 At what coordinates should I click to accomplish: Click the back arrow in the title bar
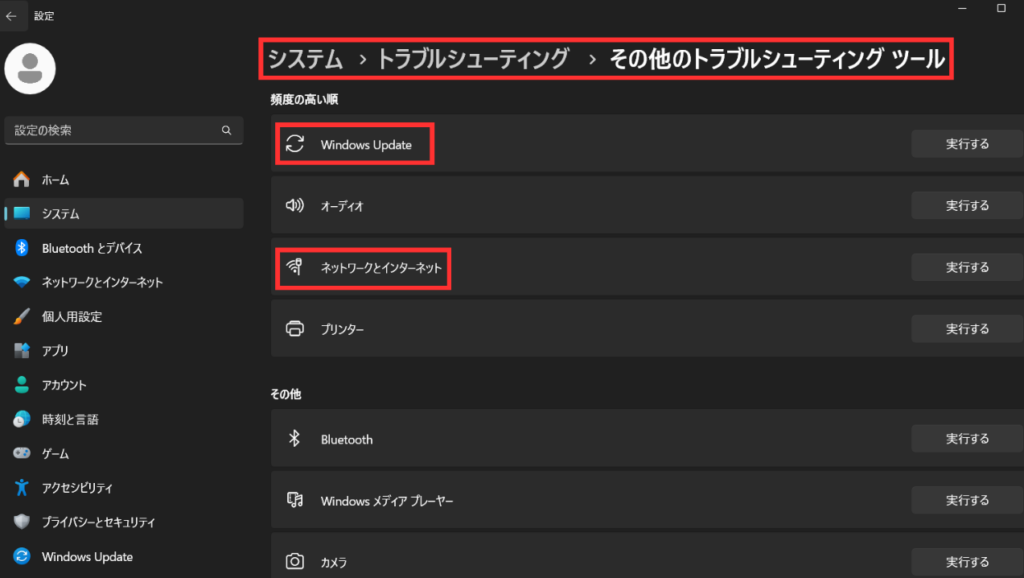click(x=11, y=16)
